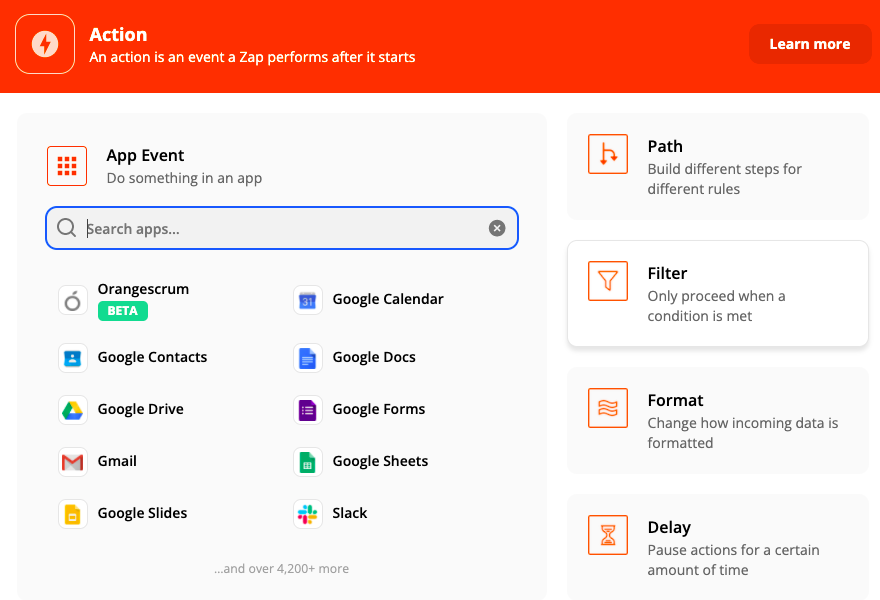Select the Google Calendar icon
The image size is (880, 600).
point(308,300)
